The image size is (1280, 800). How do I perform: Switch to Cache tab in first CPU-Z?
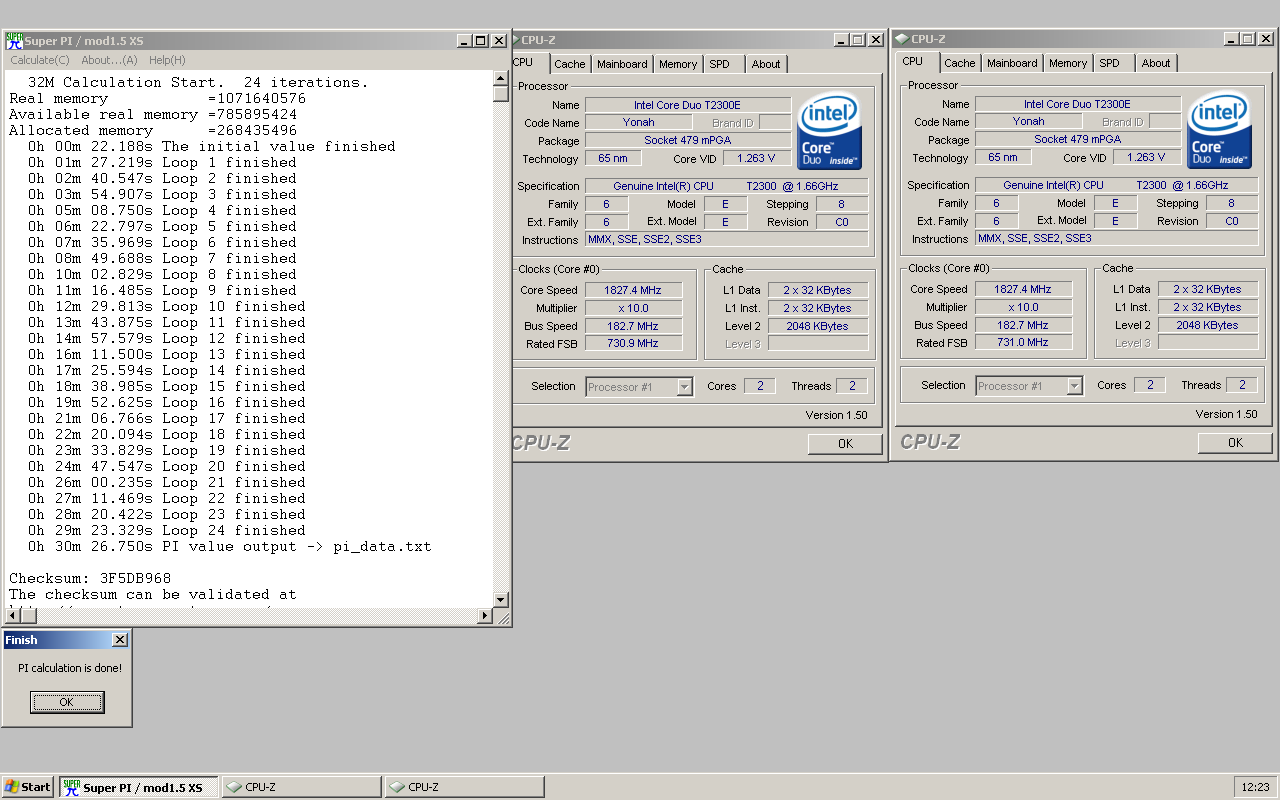pyautogui.click(x=570, y=64)
